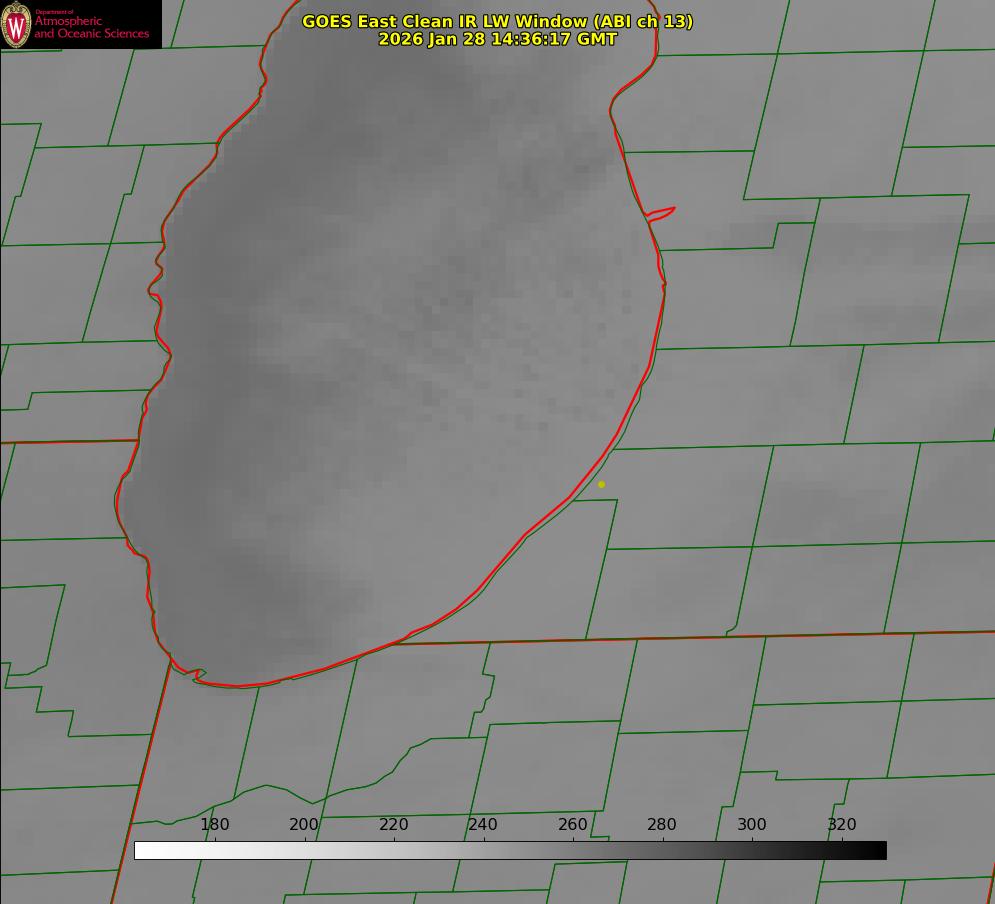Select the 300 colorbar tick label
This screenshot has width=995, height=904.
(x=752, y=825)
